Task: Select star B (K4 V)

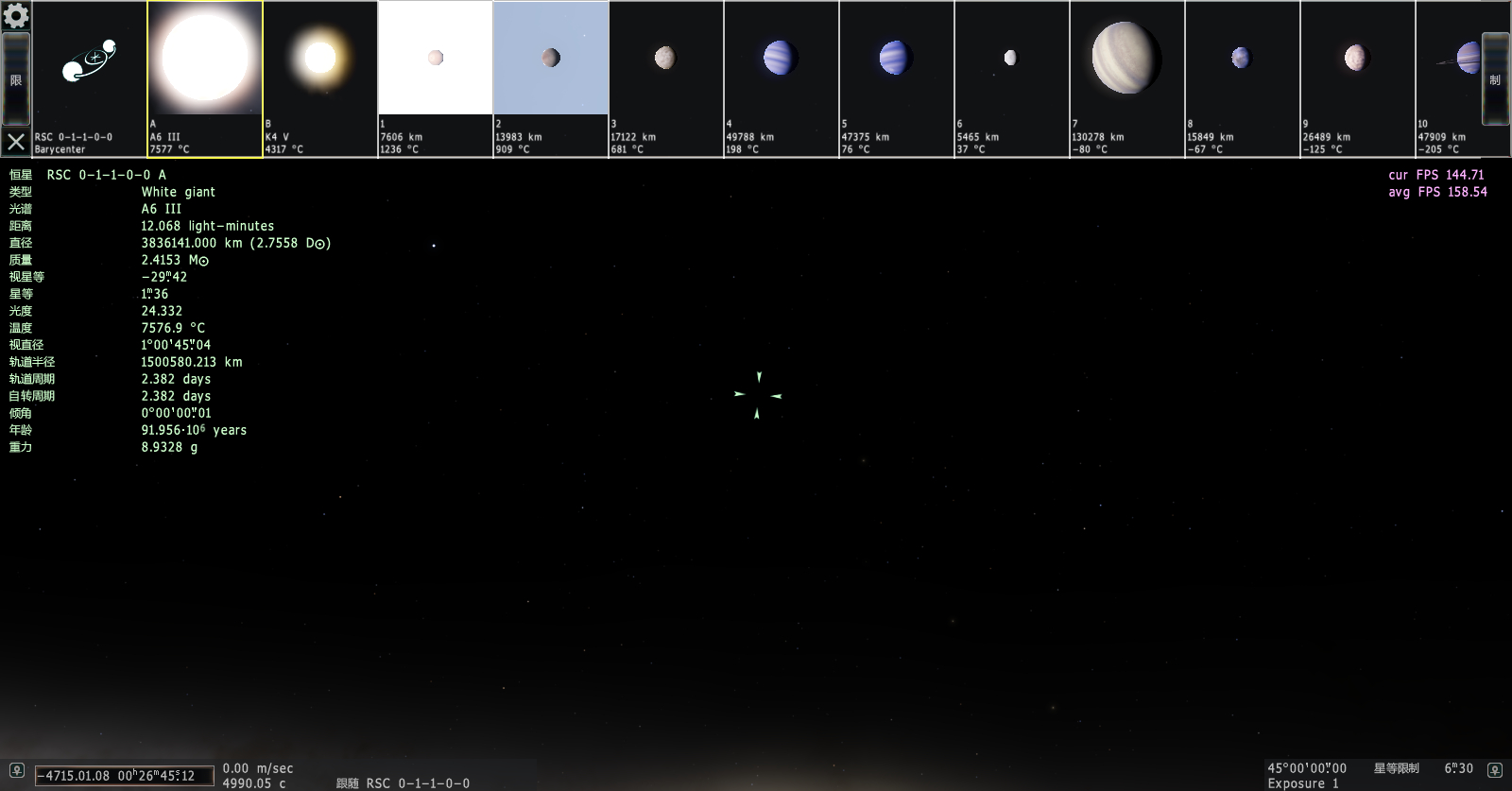Action: click(x=320, y=79)
